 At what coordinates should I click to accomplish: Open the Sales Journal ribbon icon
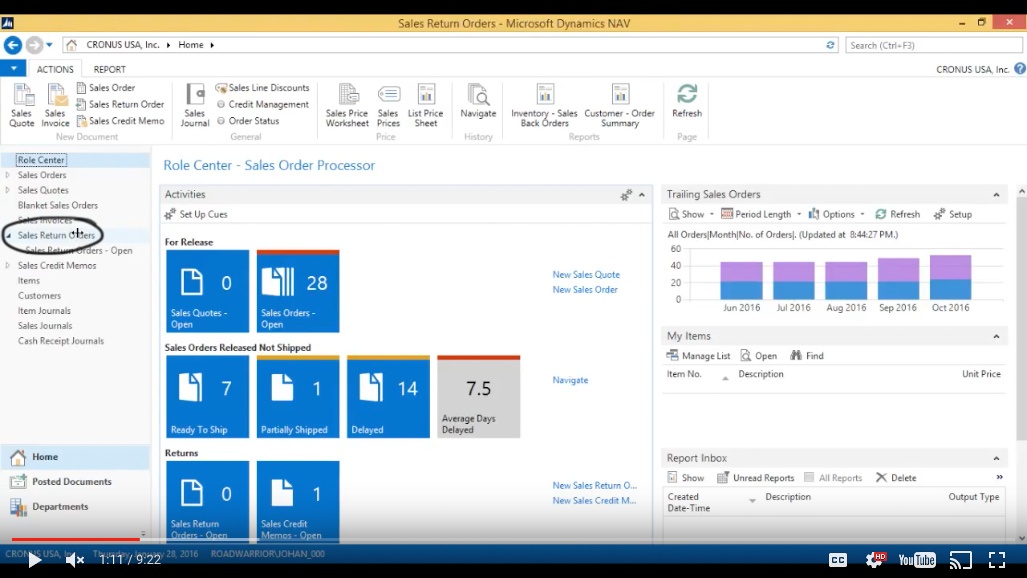tap(195, 105)
